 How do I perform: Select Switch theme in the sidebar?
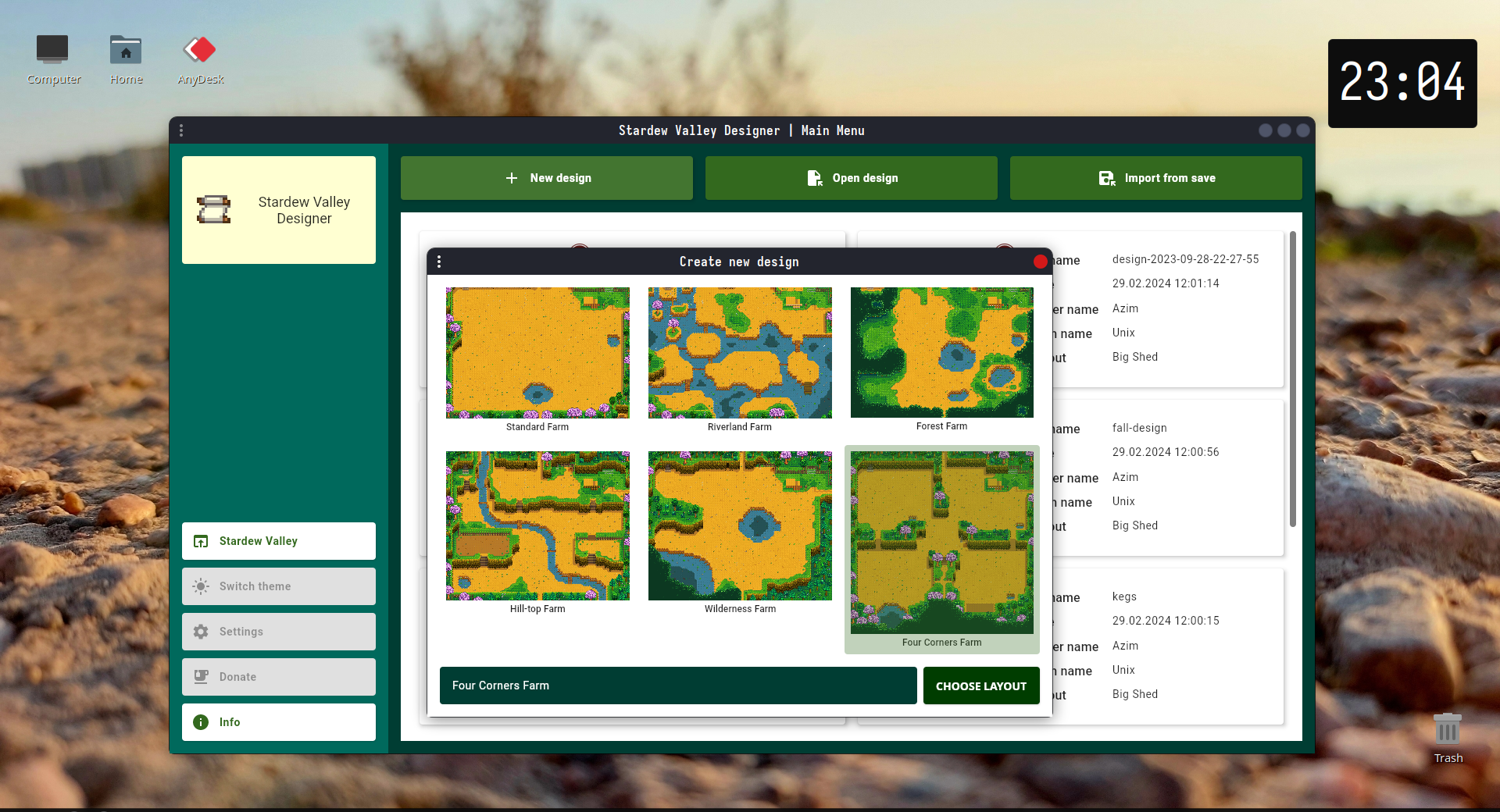click(279, 586)
